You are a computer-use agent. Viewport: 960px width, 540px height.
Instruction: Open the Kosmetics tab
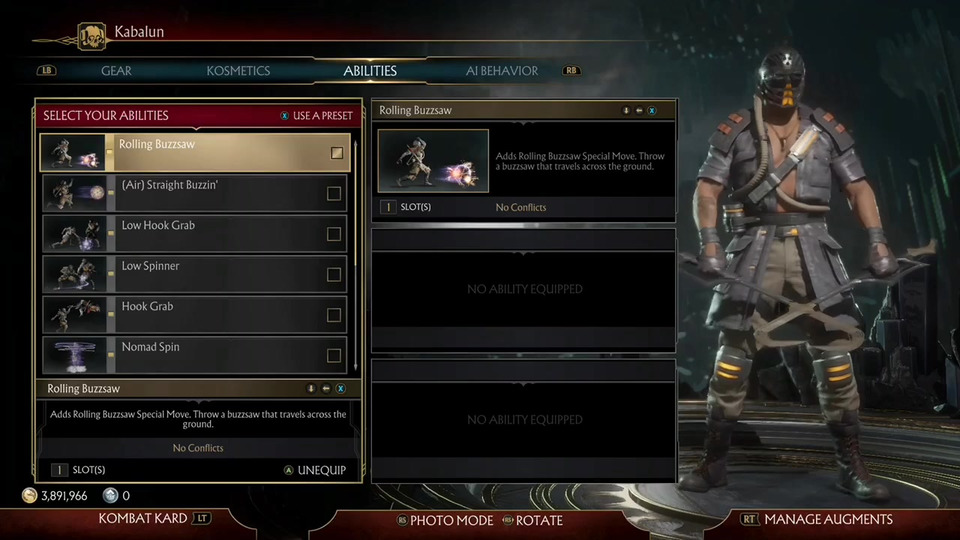[238, 71]
